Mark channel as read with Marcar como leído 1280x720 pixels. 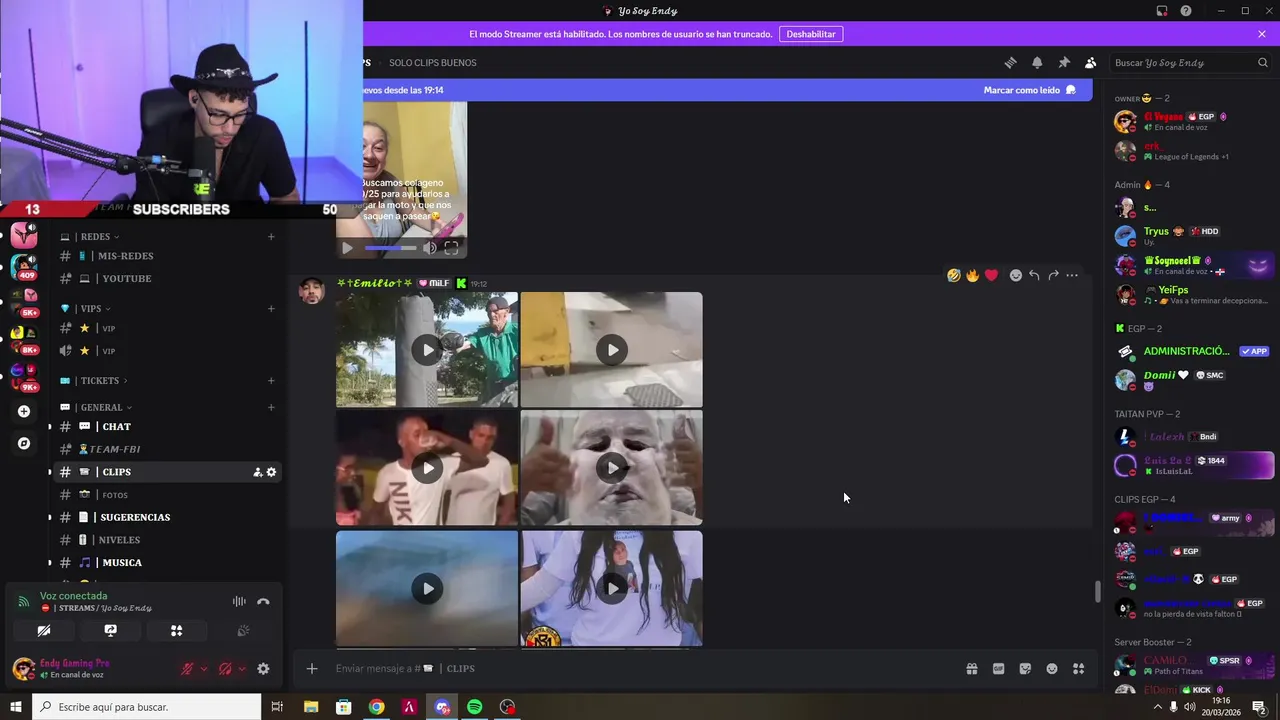pyautogui.click(x=1029, y=90)
